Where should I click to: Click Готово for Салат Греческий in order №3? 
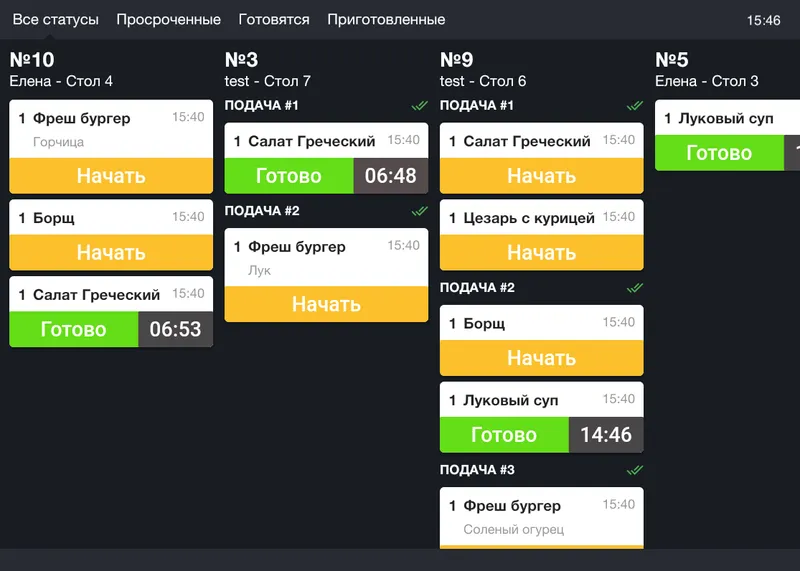click(x=289, y=176)
